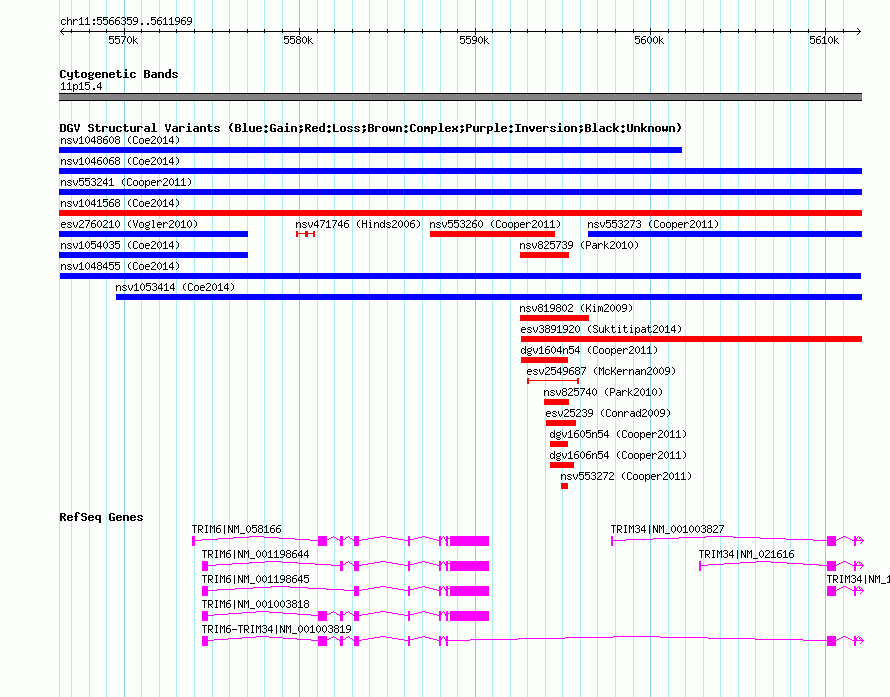Select the small red glyph under nsv471746
Screen dimensions: 890x697
click(x=305, y=234)
